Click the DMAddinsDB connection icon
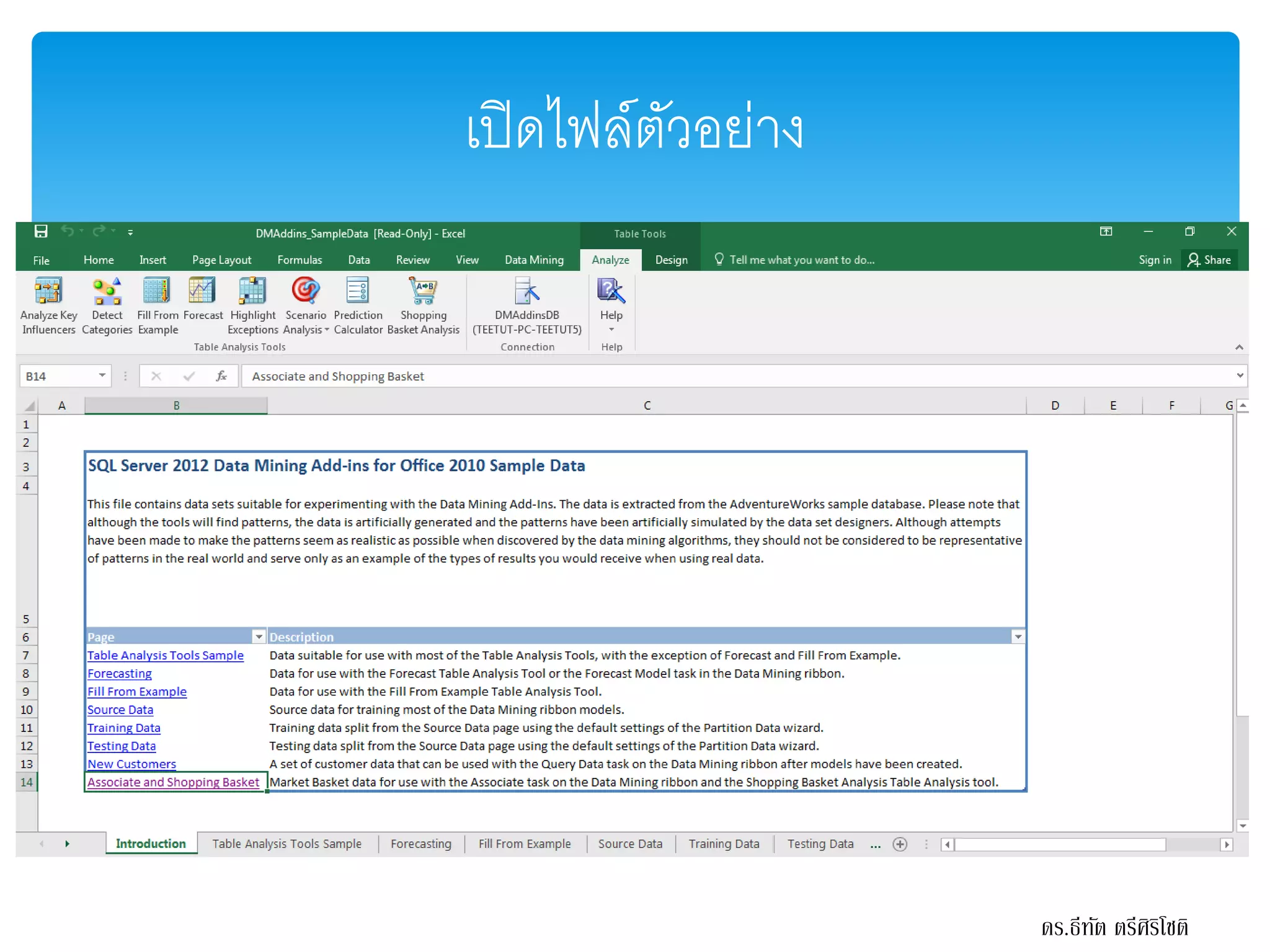Viewport: 1270px width, 952px height. pos(526,291)
